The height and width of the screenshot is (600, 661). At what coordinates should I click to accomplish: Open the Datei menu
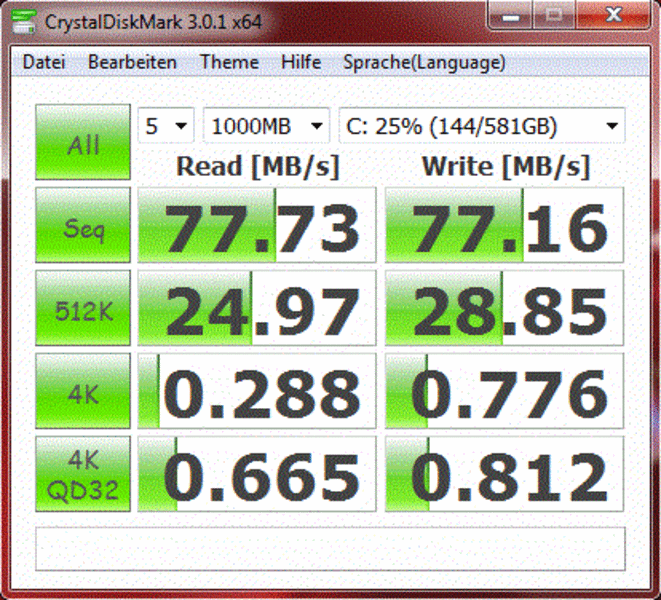click(x=44, y=62)
